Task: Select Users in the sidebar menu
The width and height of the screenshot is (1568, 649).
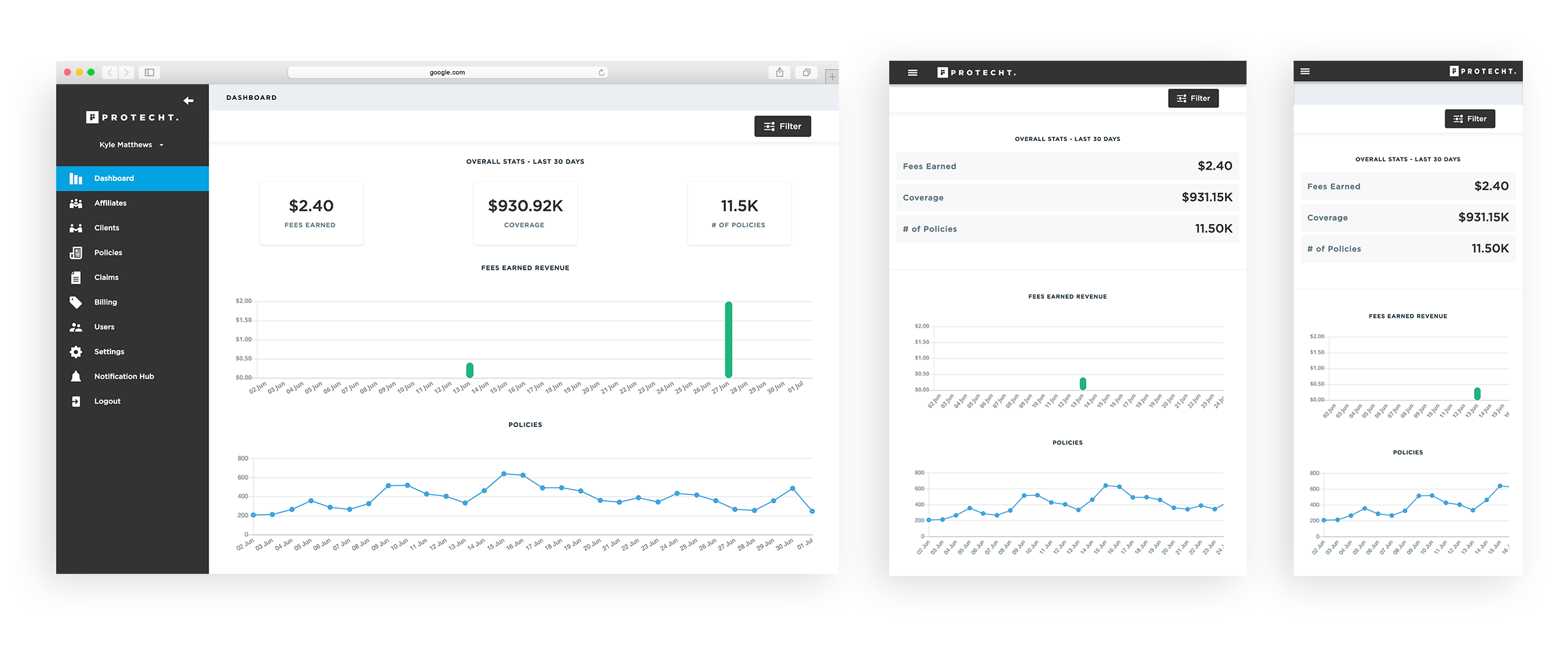Action: point(104,327)
